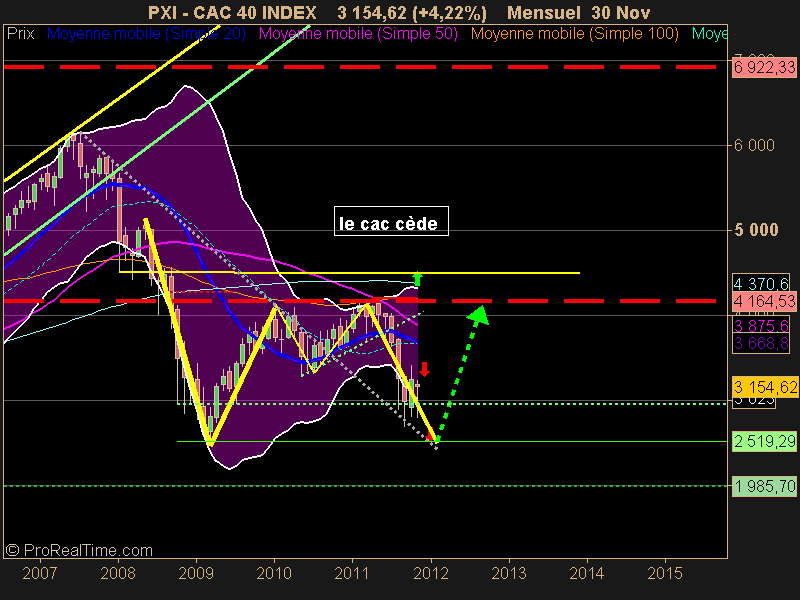The image size is (800, 600).
Task: Click the 2009 year on time axis
Action: [196, 573]
